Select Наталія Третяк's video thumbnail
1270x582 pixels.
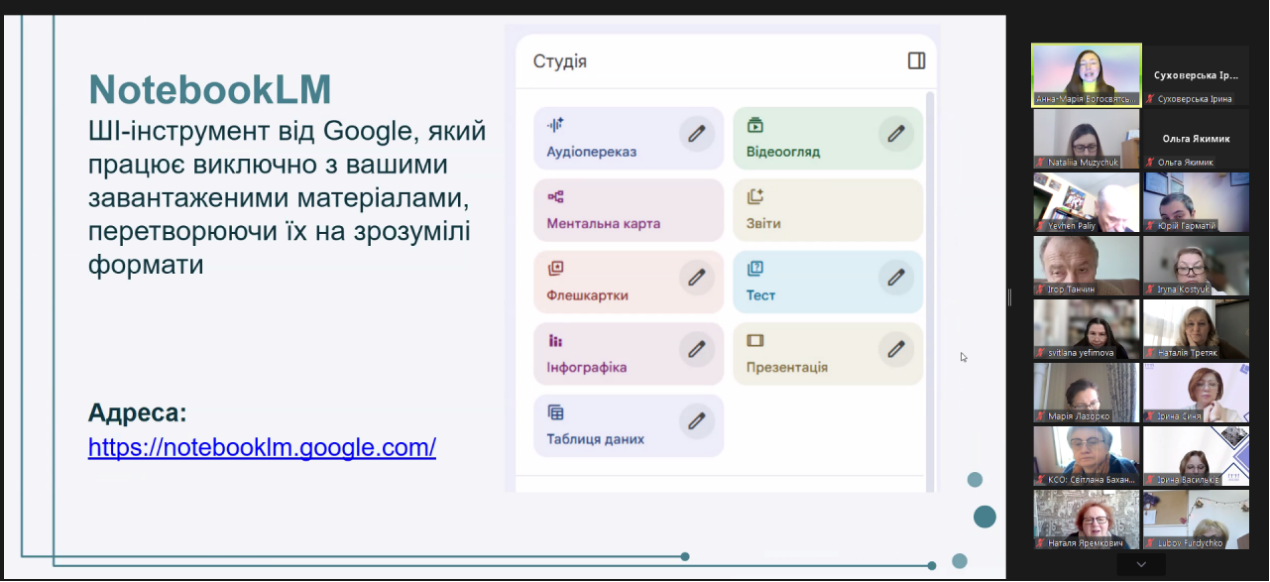(x=1196, y=329)
